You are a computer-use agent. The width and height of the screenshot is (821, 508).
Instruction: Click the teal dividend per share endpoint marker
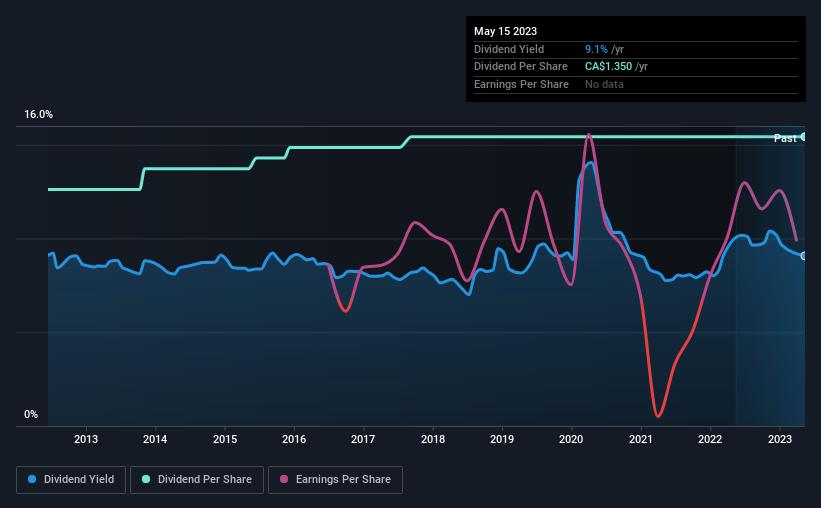click(x=803, y=137)
